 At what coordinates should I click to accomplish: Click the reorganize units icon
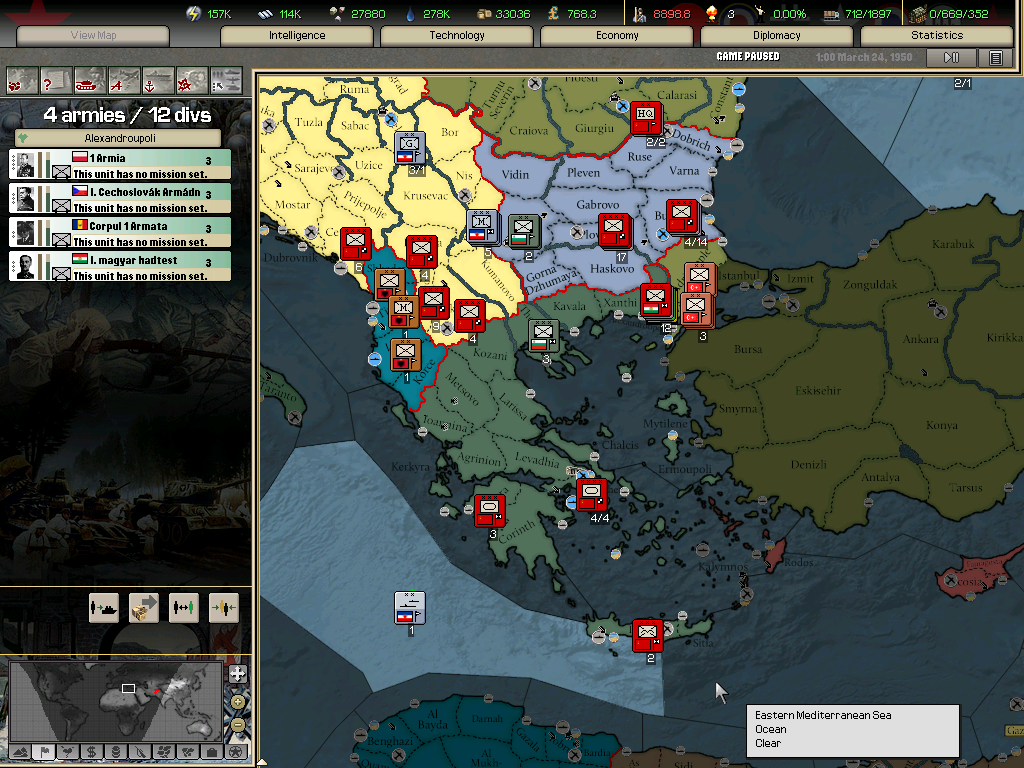(184, 607)
